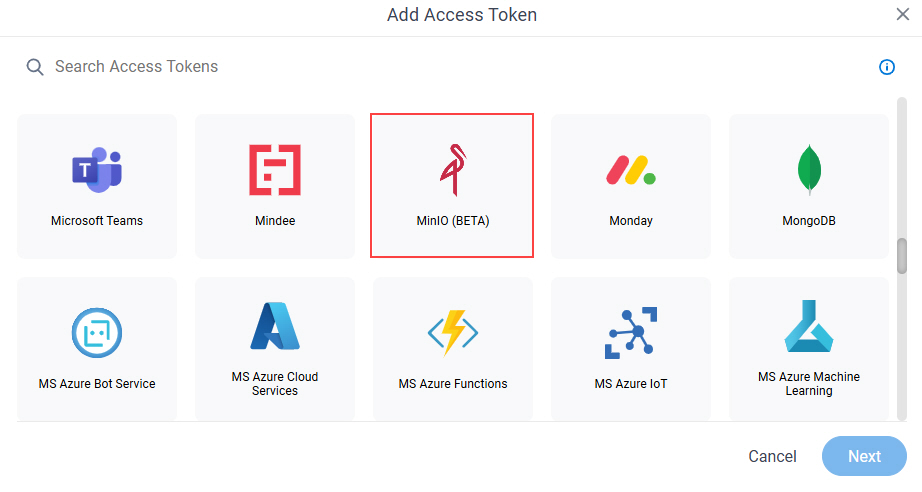
Task: Pick the MS Azure Cloud Services icon
Action: [275, 326]
